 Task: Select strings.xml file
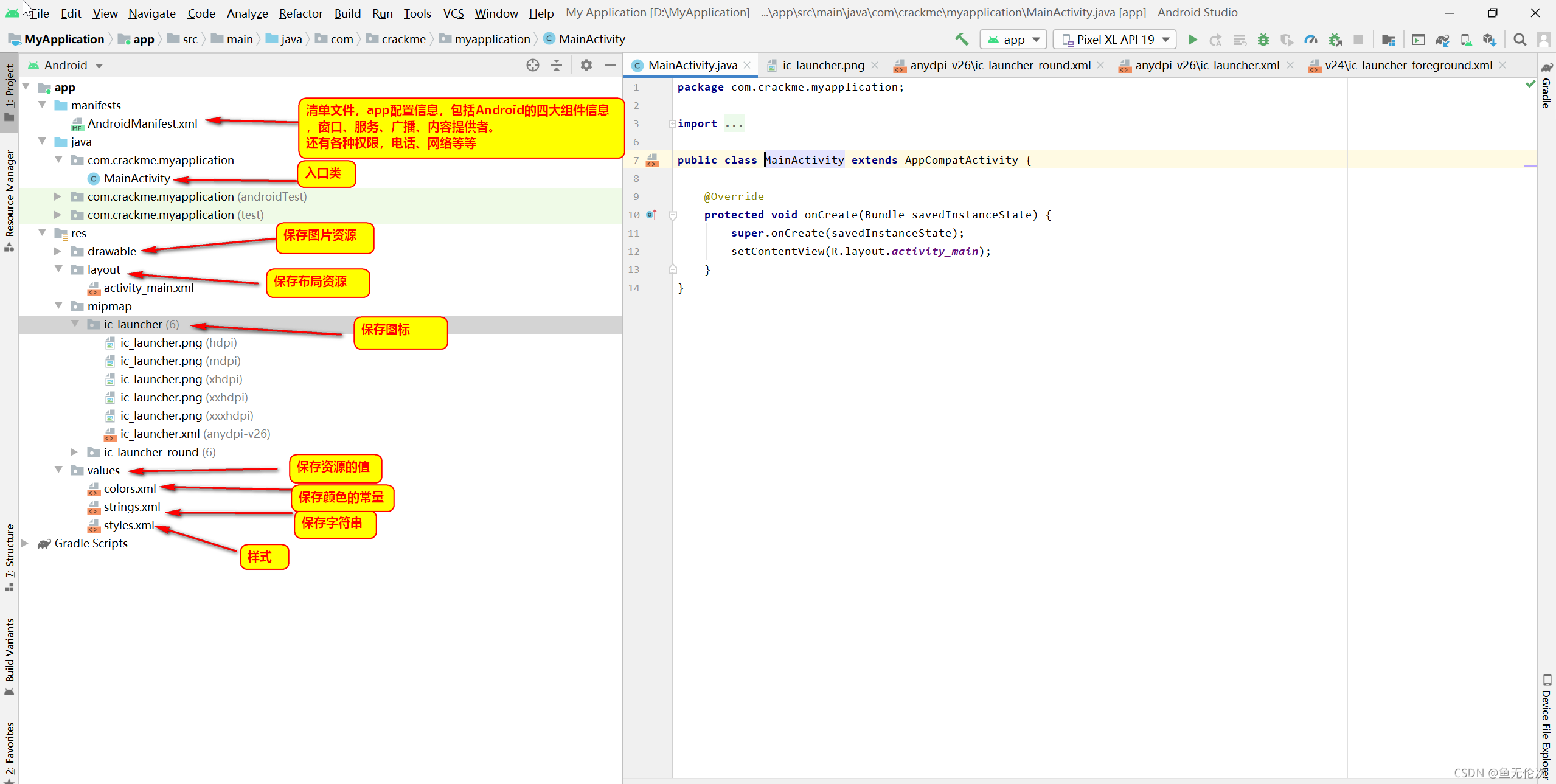(124, 507)
